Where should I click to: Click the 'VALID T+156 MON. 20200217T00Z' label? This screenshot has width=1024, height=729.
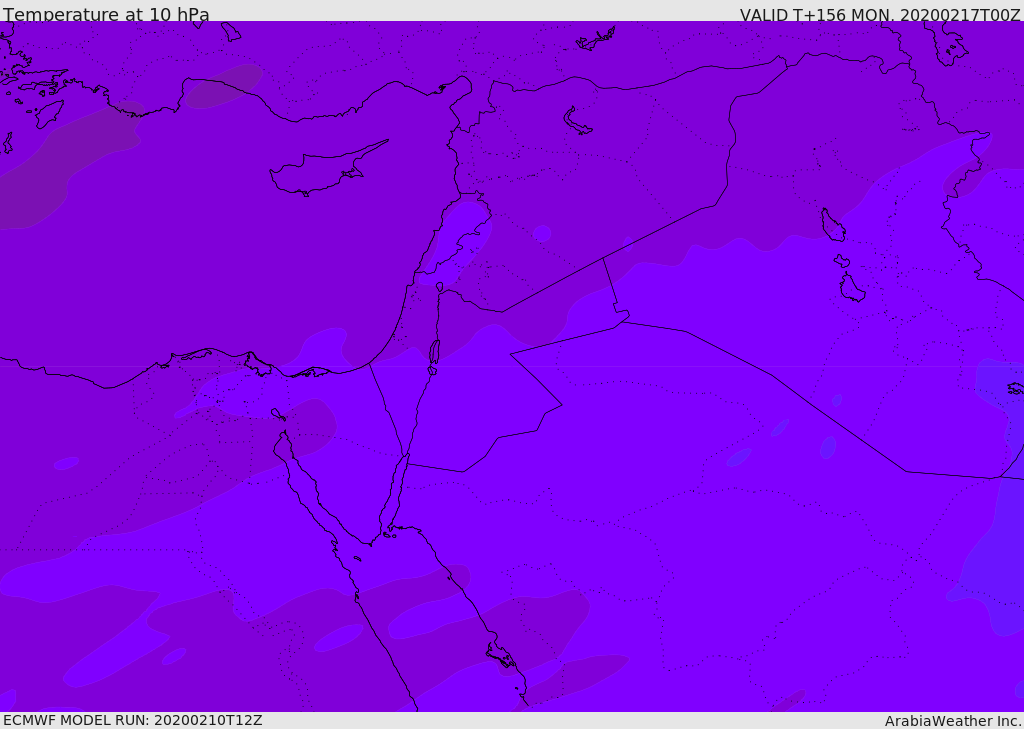(880, 15)
